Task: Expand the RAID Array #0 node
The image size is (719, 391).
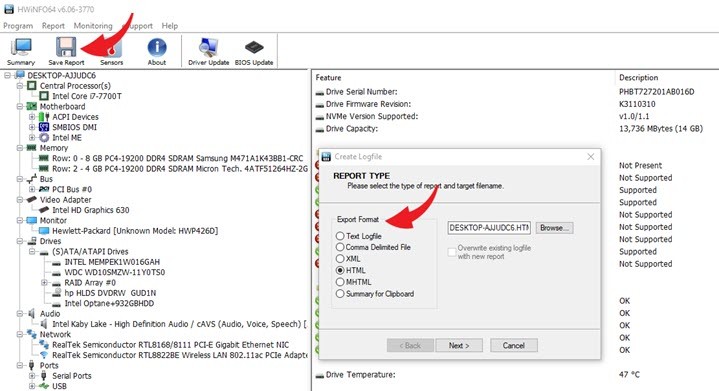Action: pos(44,282)
